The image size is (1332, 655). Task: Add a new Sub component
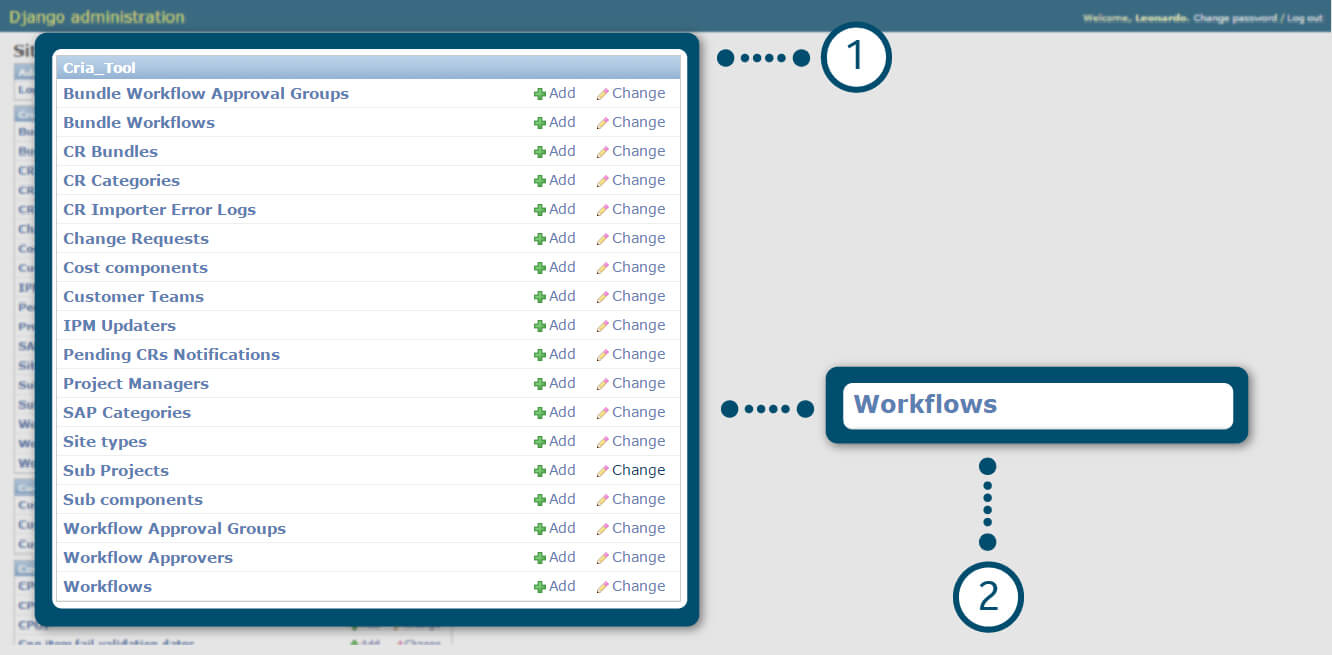point(555,499)
